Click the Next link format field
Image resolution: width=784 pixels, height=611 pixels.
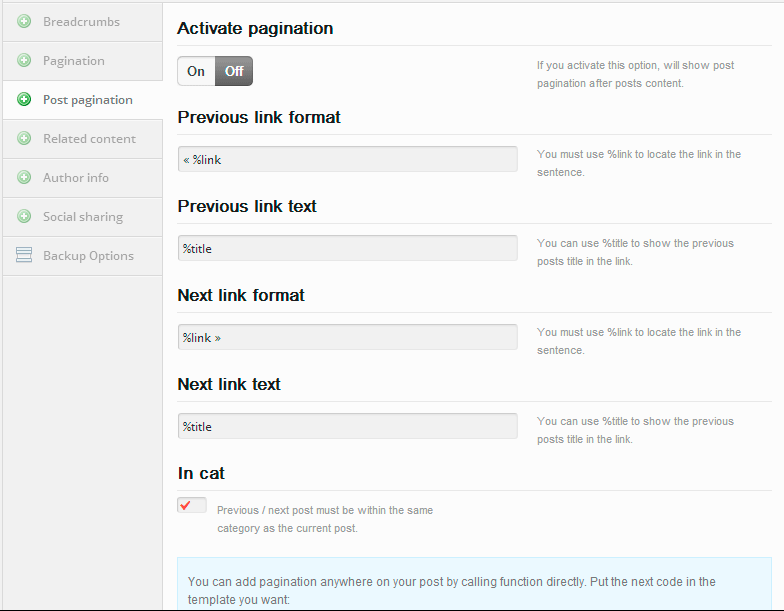(348, 338)
